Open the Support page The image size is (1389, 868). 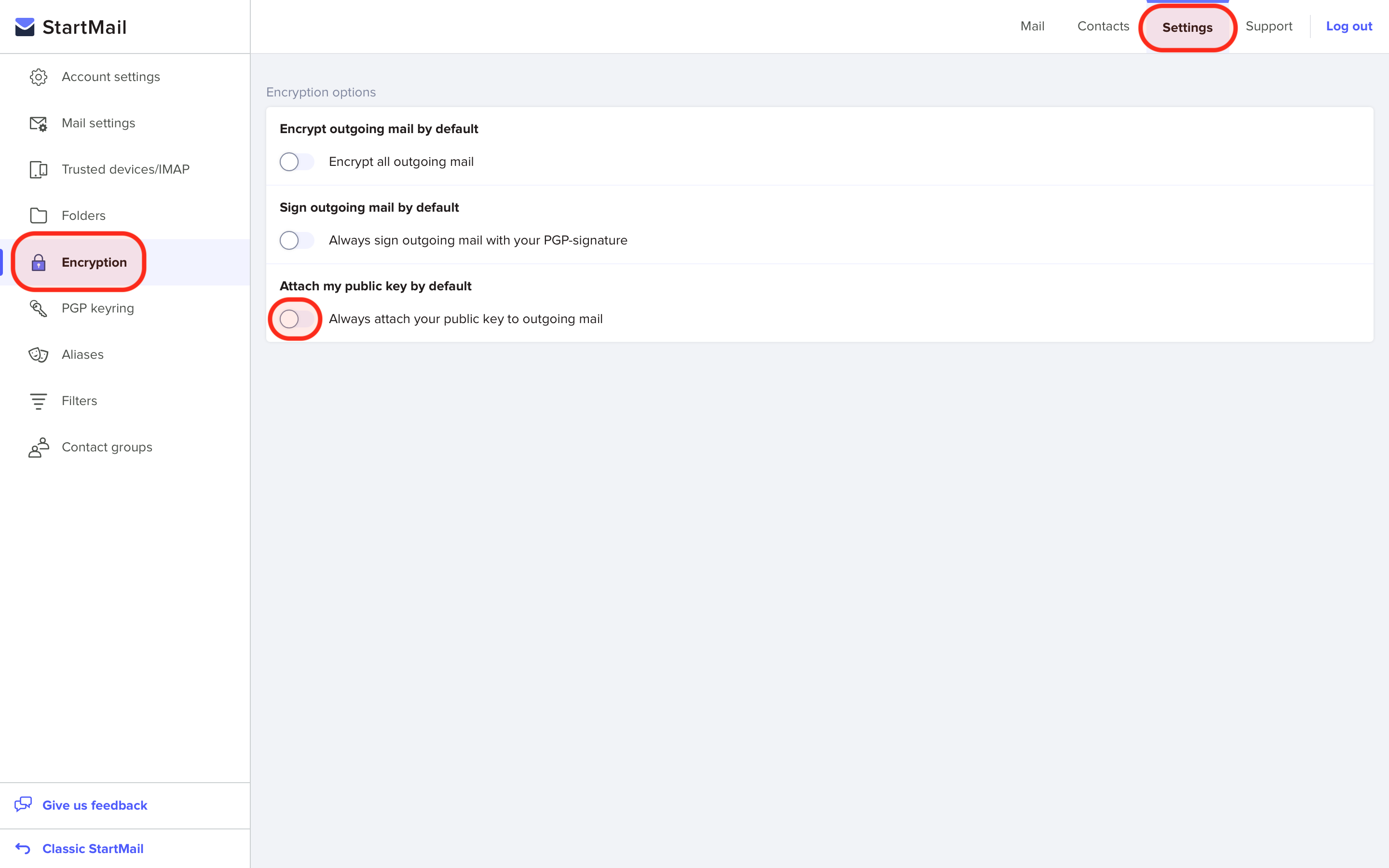point(1268,27)
